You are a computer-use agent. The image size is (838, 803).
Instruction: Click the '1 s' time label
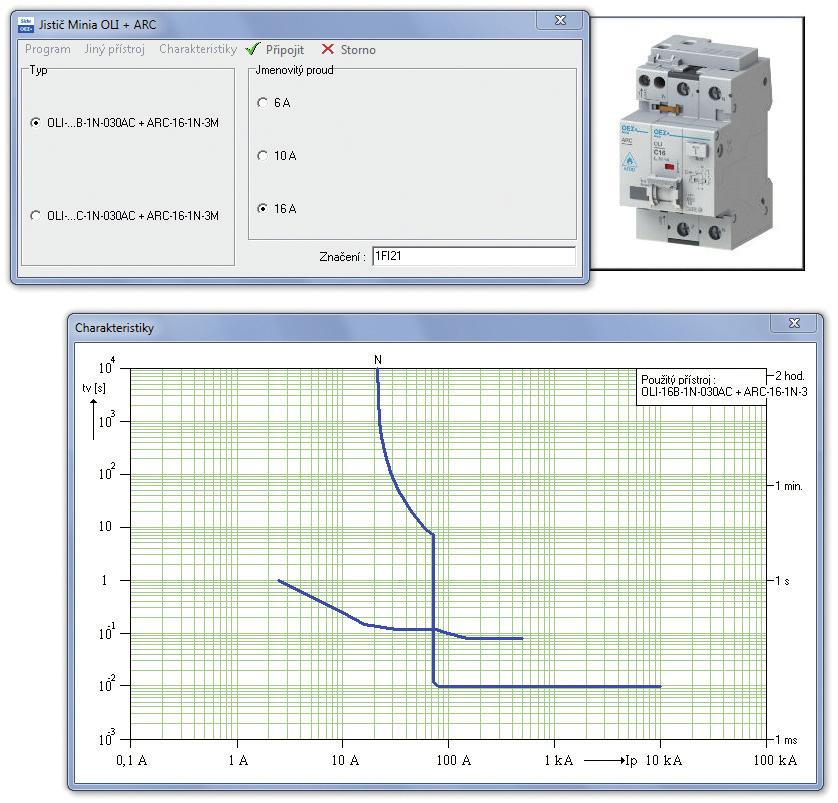[x=782, y=581]
